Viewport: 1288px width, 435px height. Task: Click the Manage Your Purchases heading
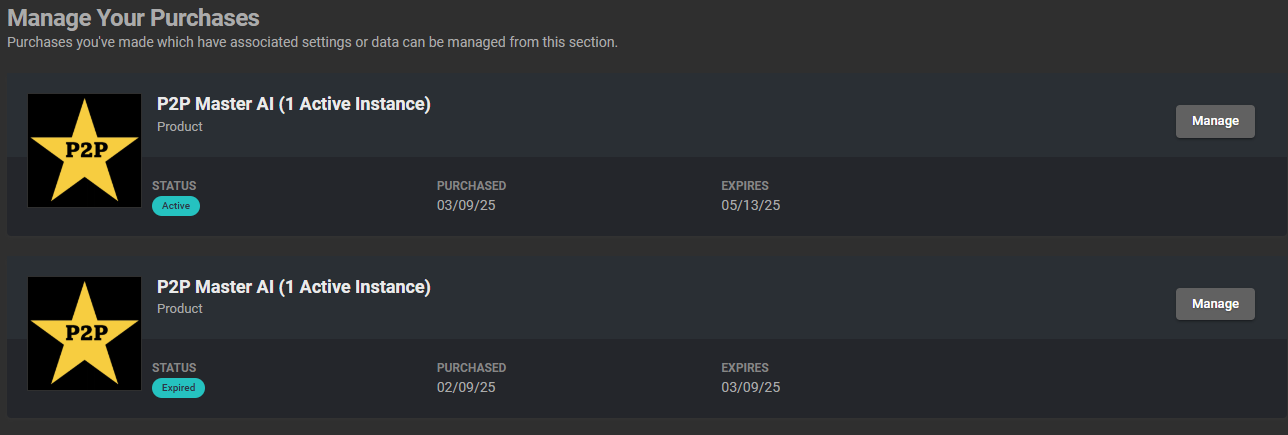pos(133,18)
